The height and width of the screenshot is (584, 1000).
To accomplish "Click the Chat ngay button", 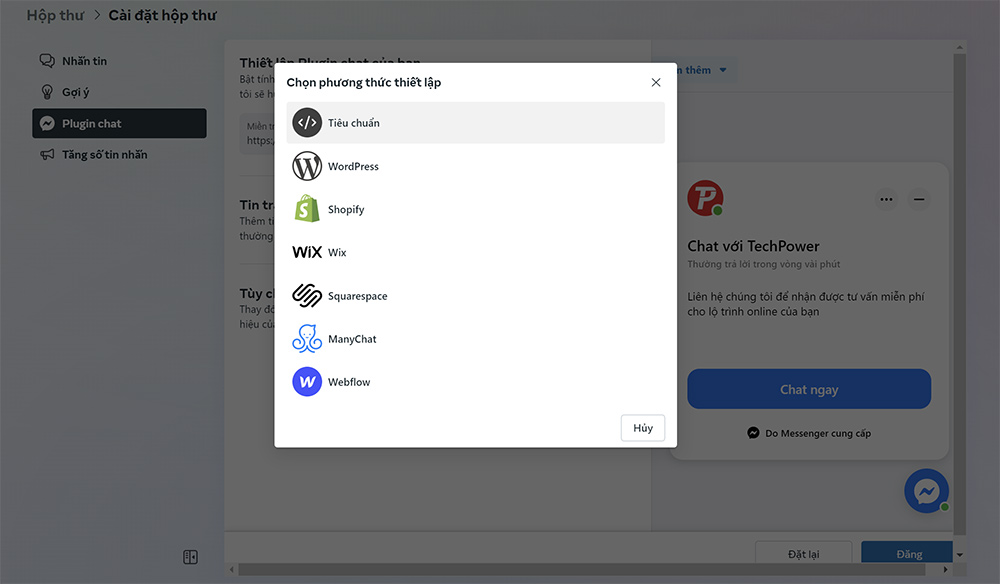I will point(808,389).
